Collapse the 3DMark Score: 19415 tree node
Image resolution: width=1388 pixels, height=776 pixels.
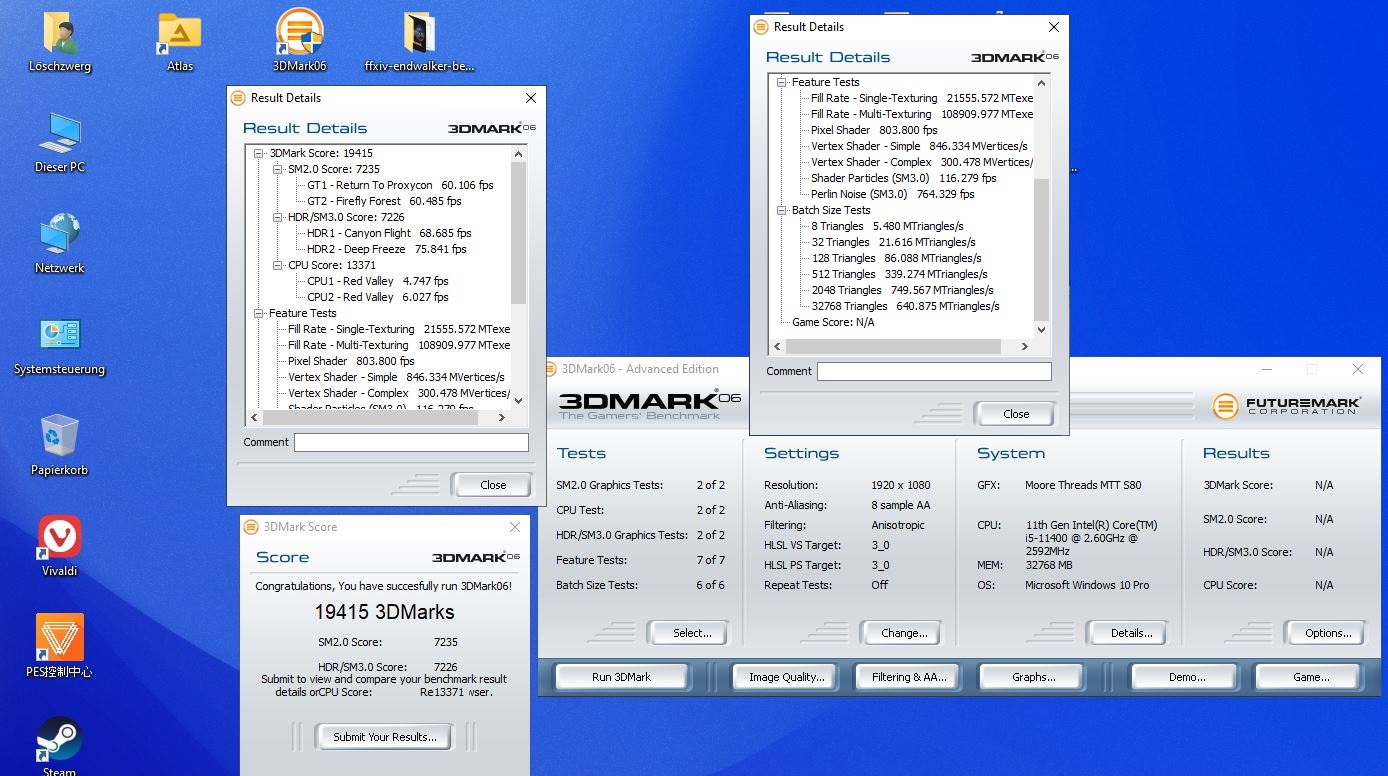click(259, 153)
